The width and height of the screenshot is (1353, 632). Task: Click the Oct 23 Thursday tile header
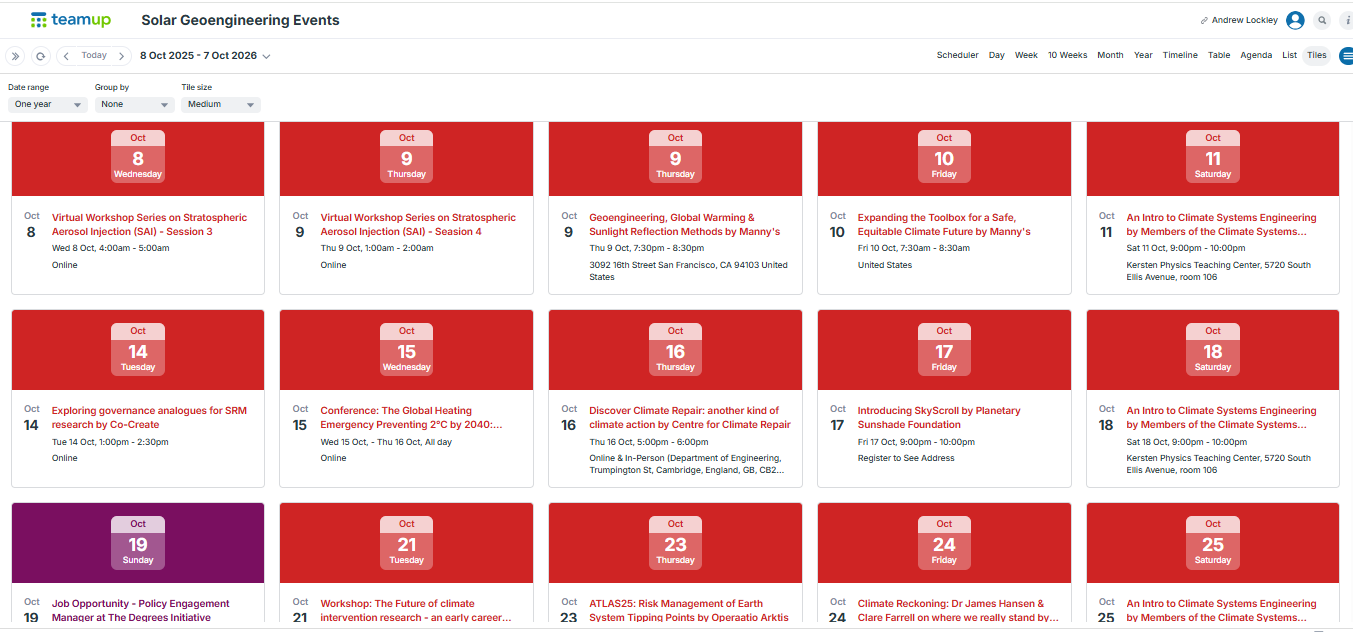675,542
